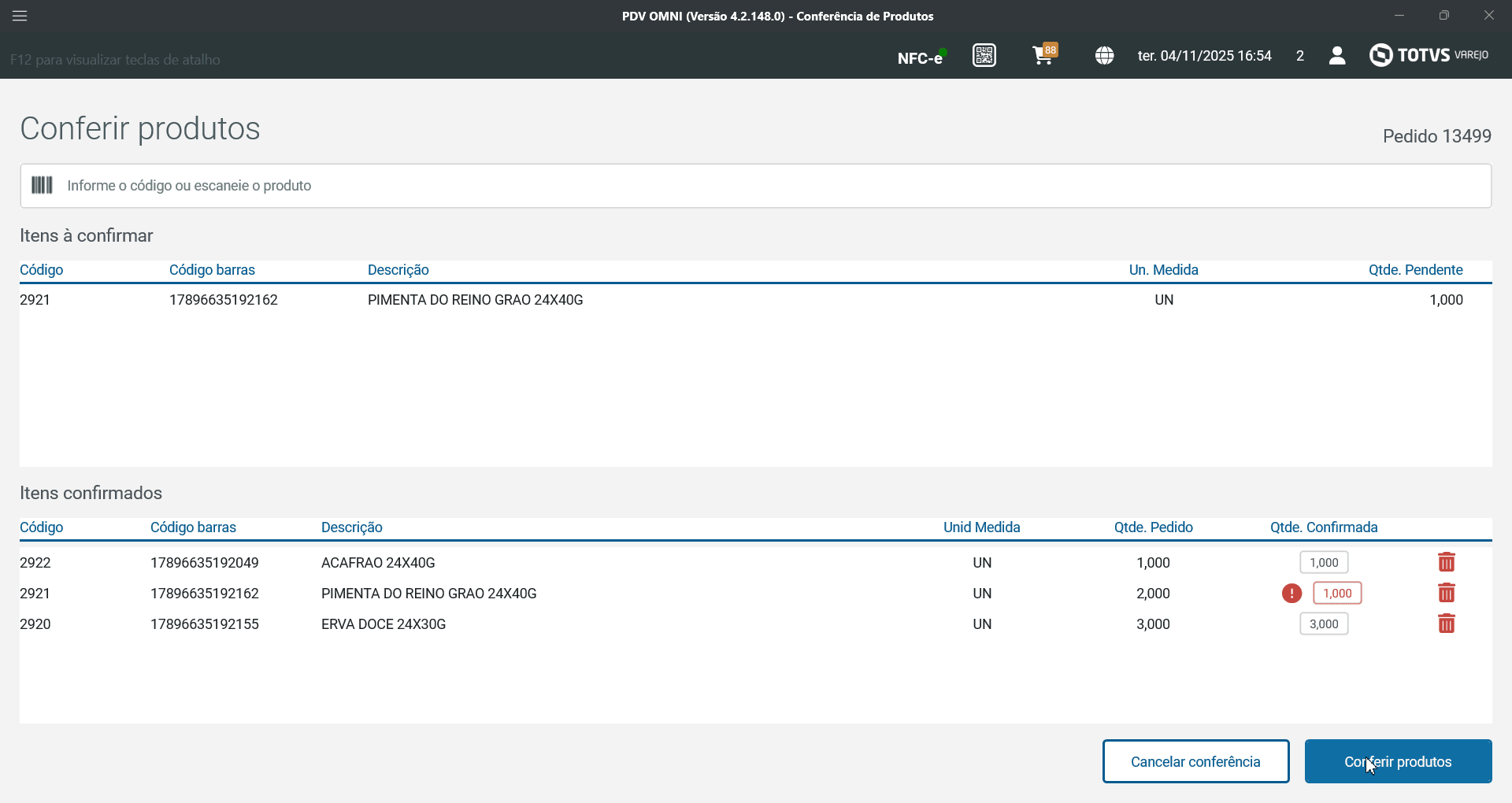Open the user profile icon

click(x=1337, y=55)
